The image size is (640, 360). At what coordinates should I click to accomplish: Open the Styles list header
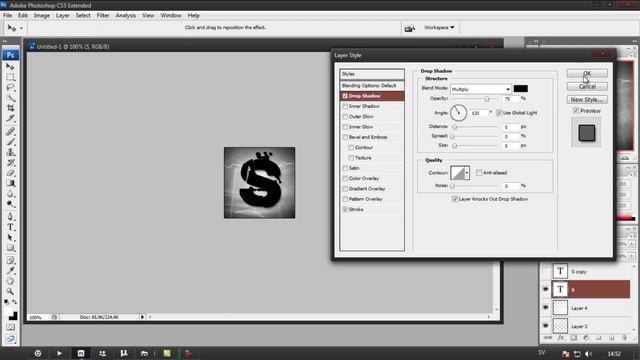point(372,74)
